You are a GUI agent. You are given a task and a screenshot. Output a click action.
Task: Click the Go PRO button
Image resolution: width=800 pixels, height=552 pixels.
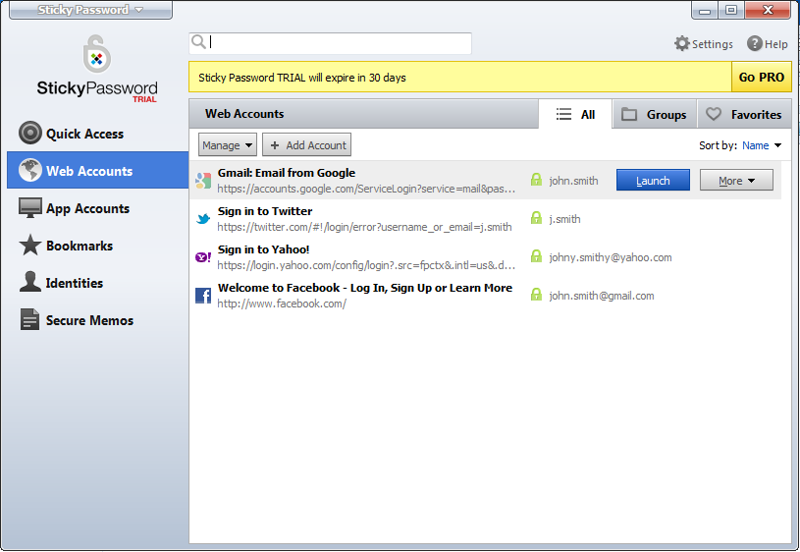[761, 77]
